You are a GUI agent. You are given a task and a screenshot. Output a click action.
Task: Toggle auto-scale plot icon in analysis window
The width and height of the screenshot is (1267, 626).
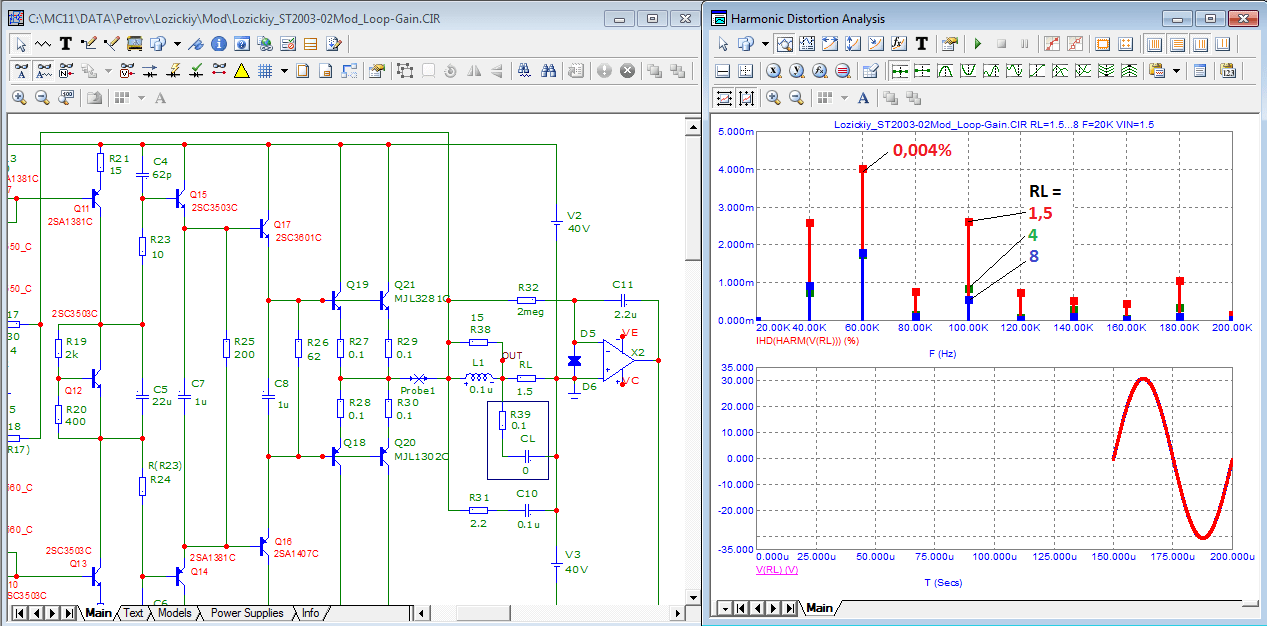[x=724, y=98]
